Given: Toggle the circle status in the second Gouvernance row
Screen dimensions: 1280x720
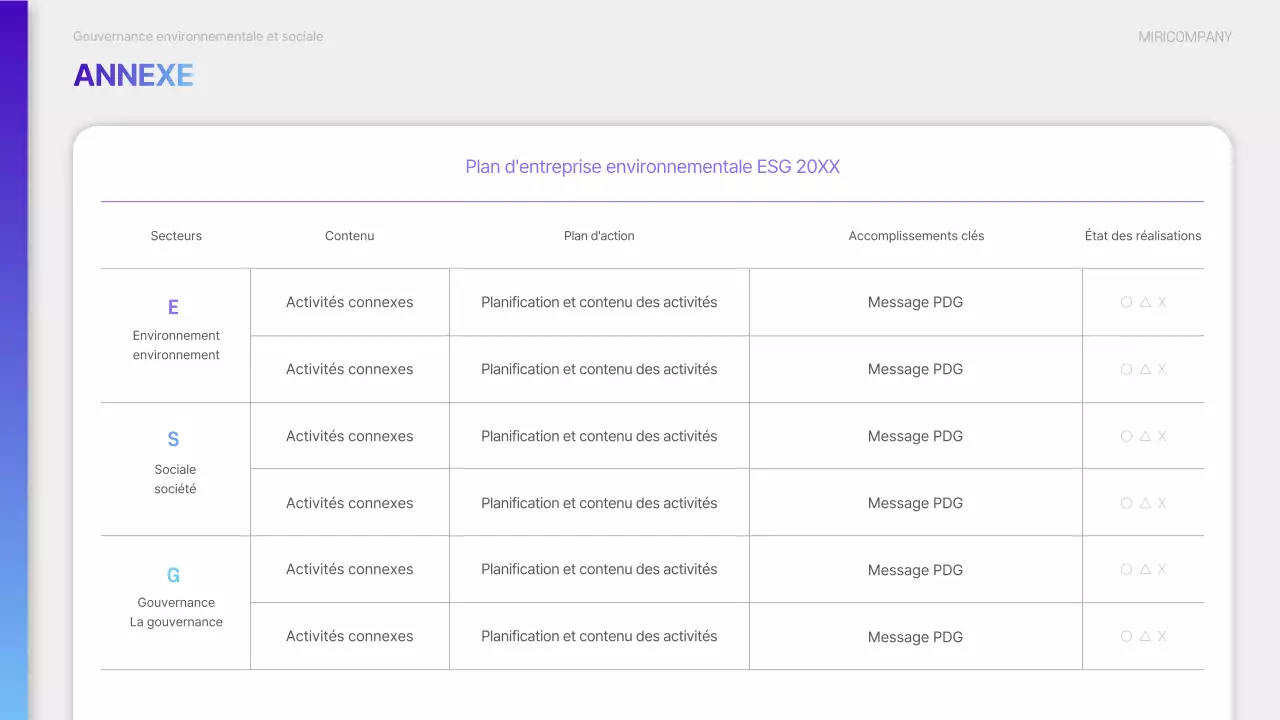Looking at the screenshot, I should coord(1126,636).
